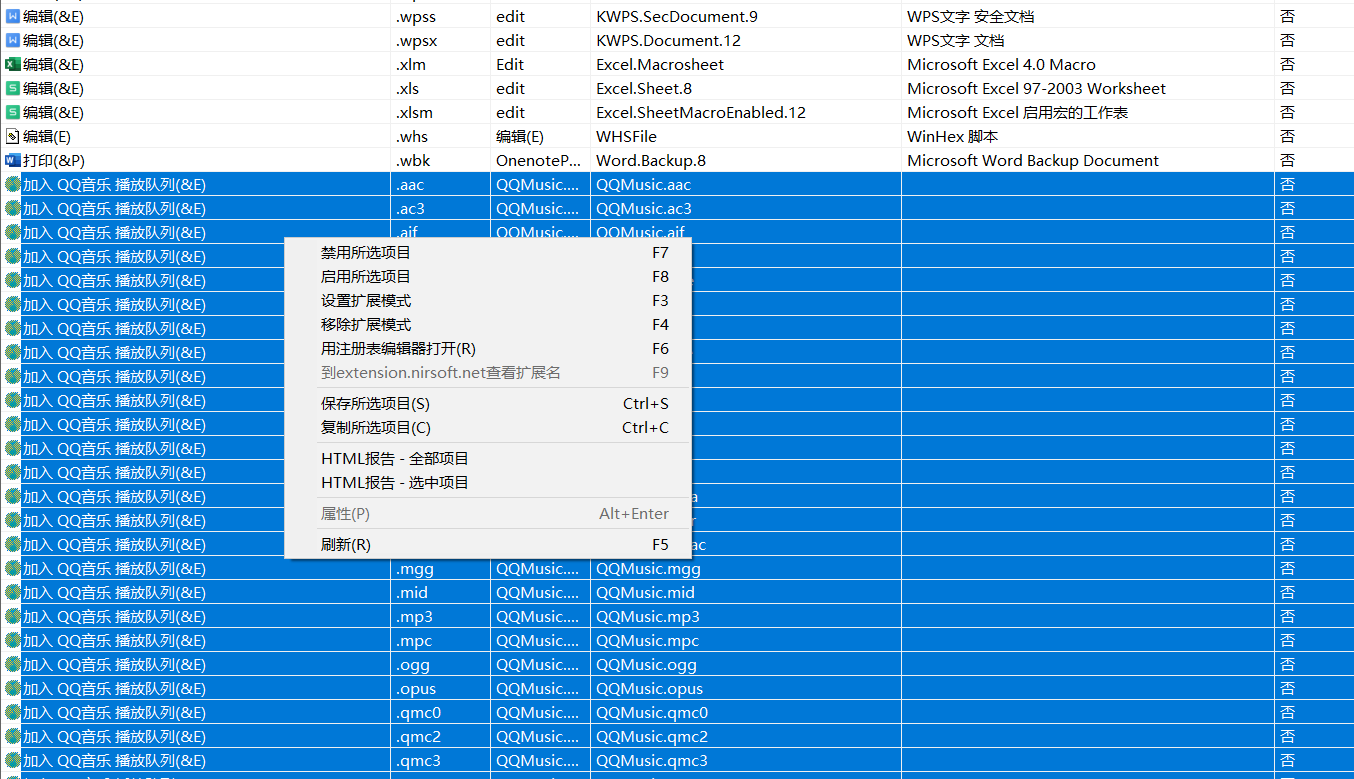Screen dimensions: 1354x779
Task: Click 保存所选项目(S) in the context menu
Action: pos(375,404)
